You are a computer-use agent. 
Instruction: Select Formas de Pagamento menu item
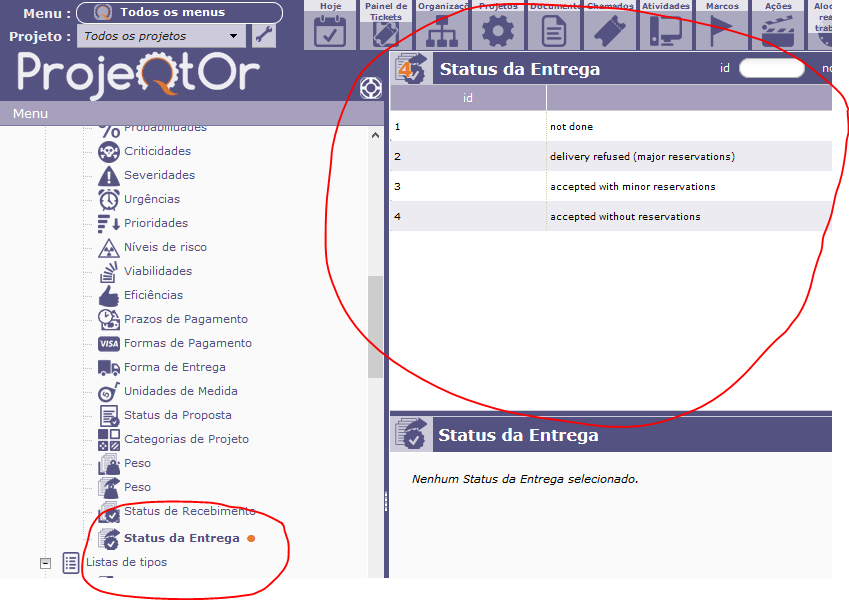[x=187, y=343]
